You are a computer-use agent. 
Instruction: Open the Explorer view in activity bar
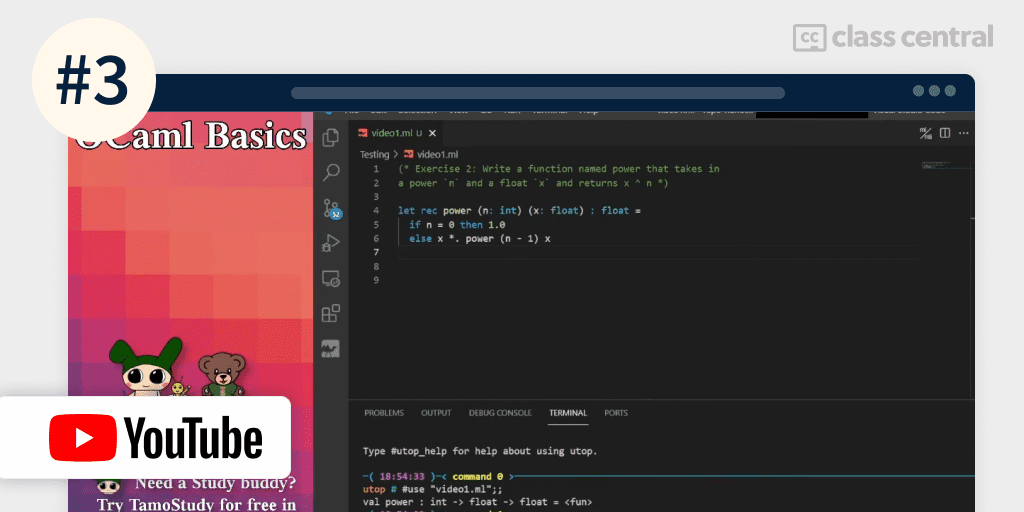(331, 136)
